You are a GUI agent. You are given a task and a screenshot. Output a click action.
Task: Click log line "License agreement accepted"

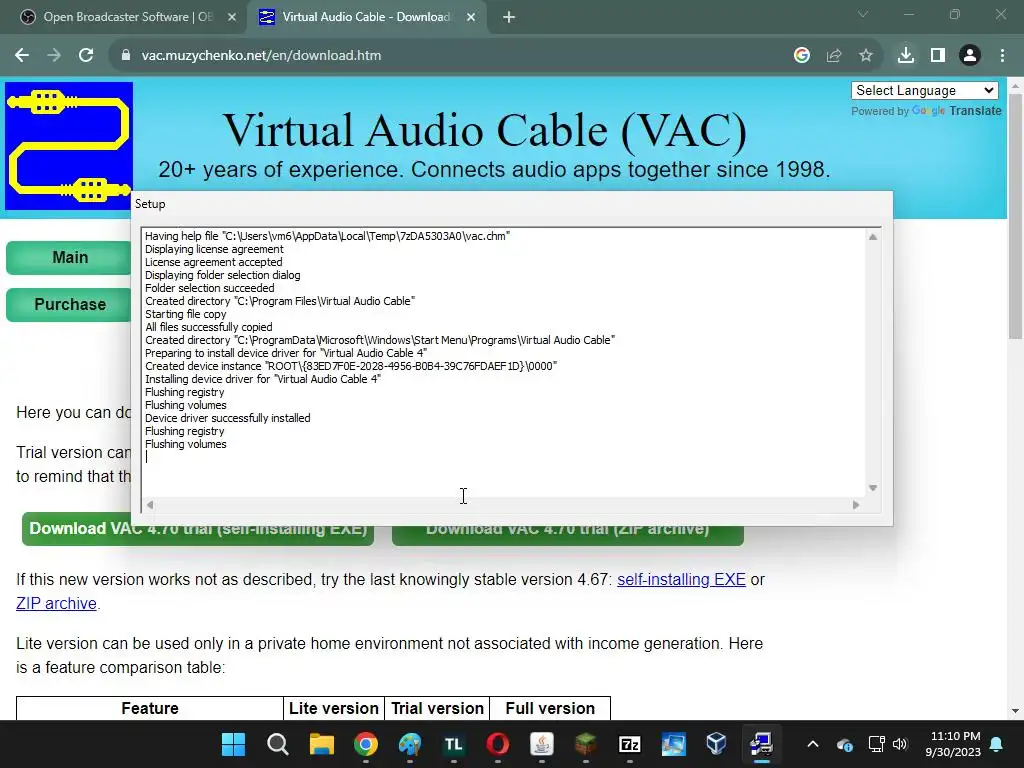coord(214,262)
